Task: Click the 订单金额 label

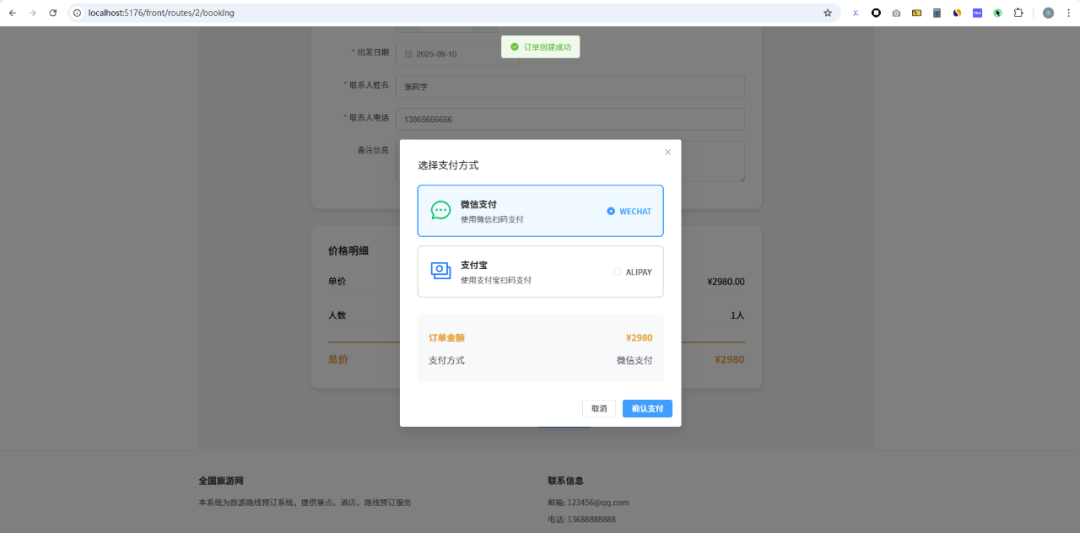Action: pos(446,338)
